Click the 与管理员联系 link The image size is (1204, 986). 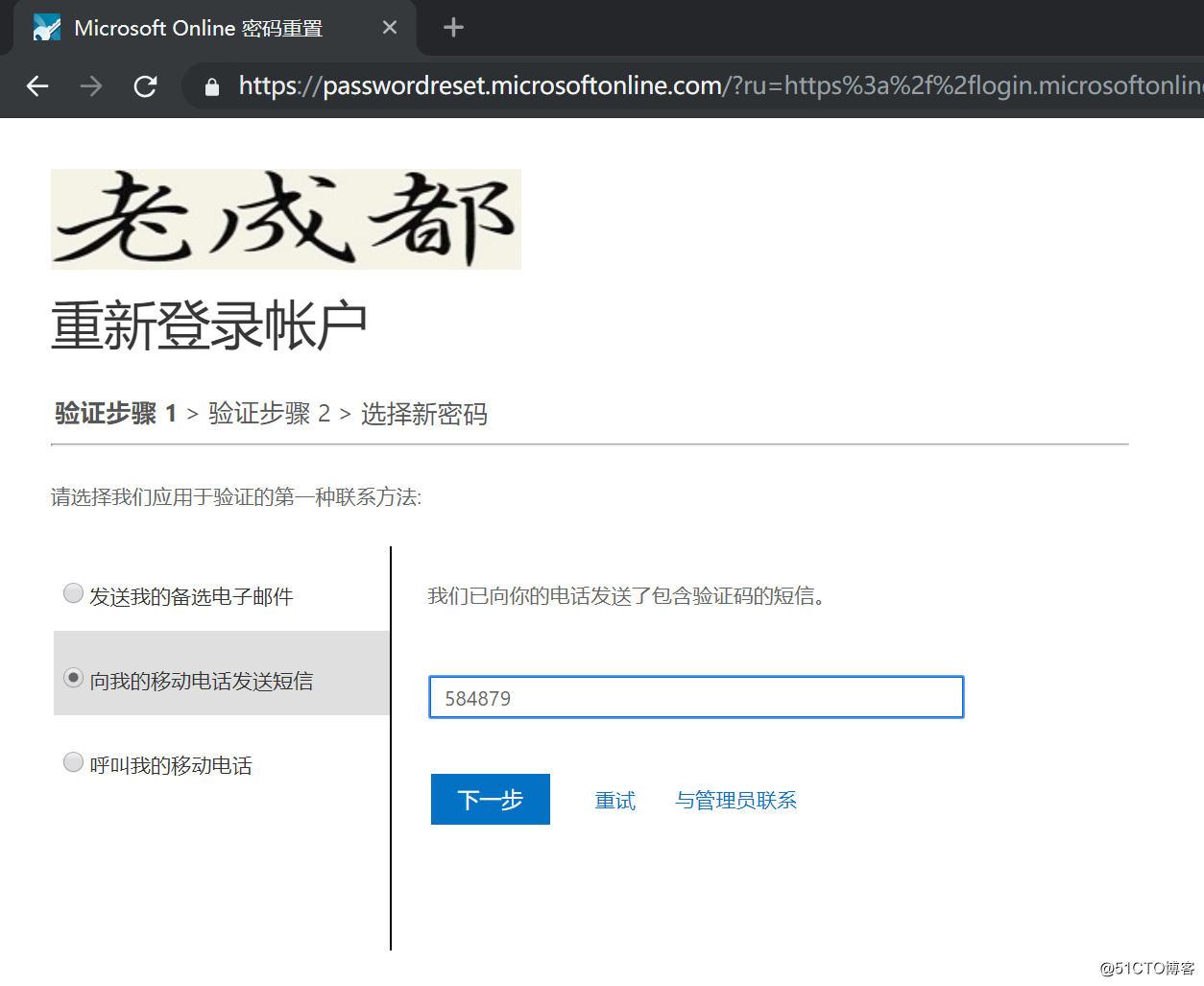pyautogui.click(x=736, y=801)
